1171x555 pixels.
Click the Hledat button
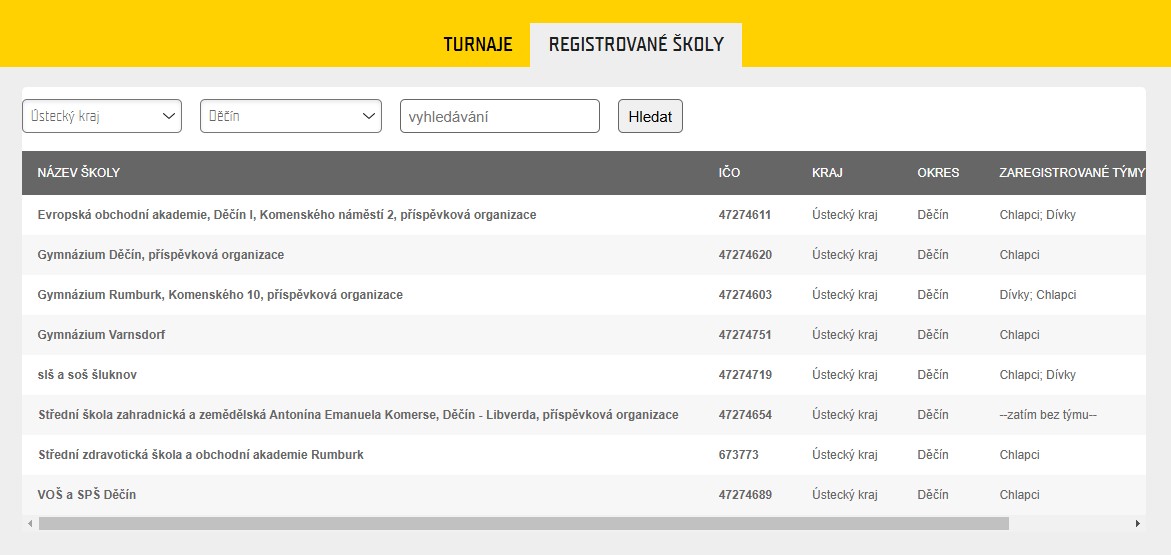650,117
